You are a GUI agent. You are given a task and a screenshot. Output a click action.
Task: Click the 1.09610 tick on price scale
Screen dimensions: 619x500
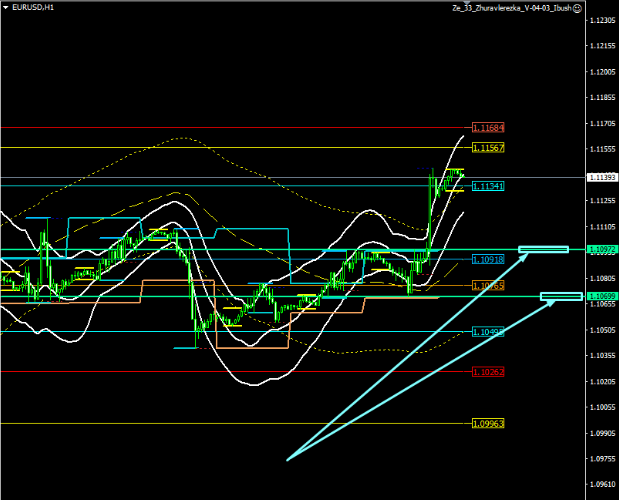[x=601, y=484]
